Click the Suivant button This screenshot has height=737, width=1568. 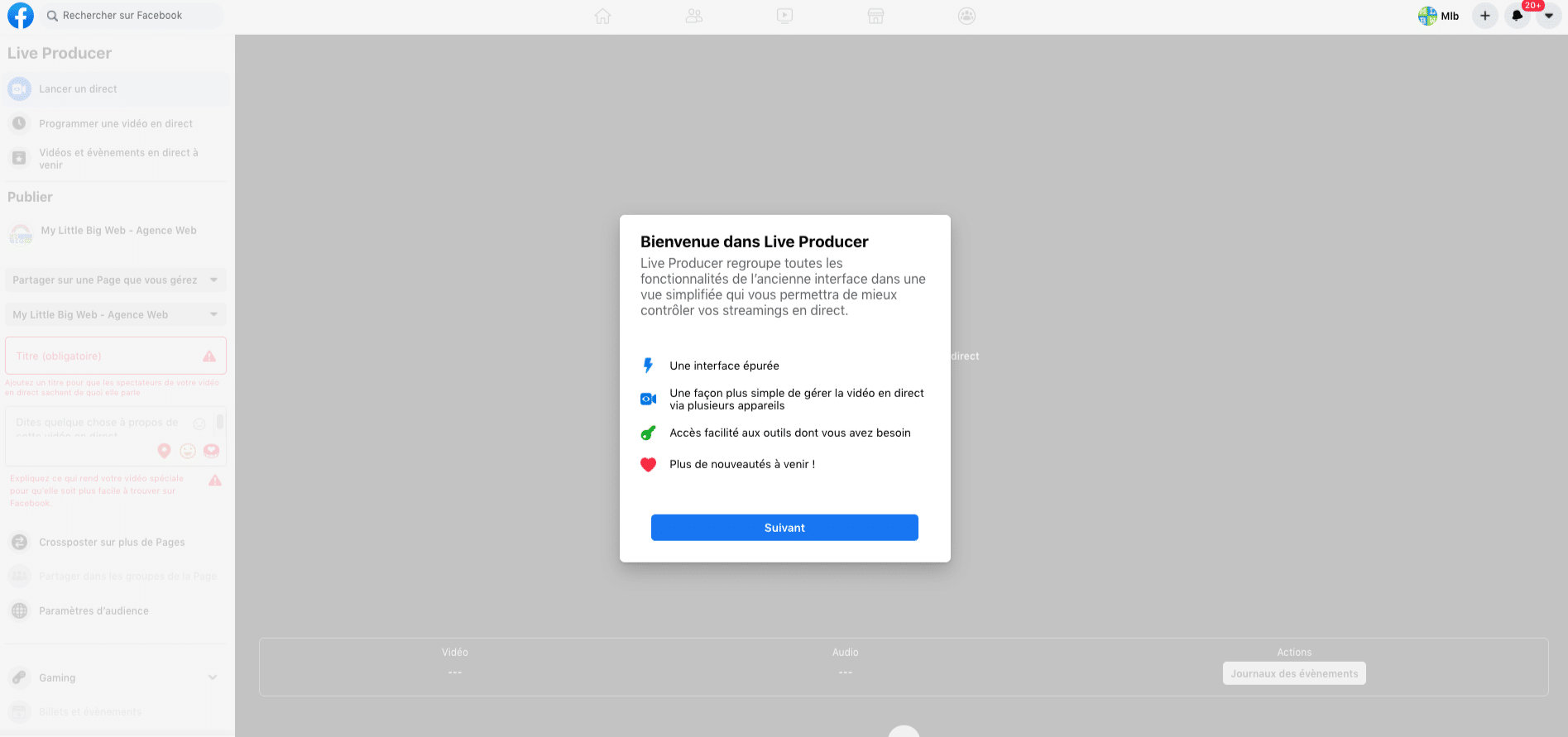tap(784, 528)
